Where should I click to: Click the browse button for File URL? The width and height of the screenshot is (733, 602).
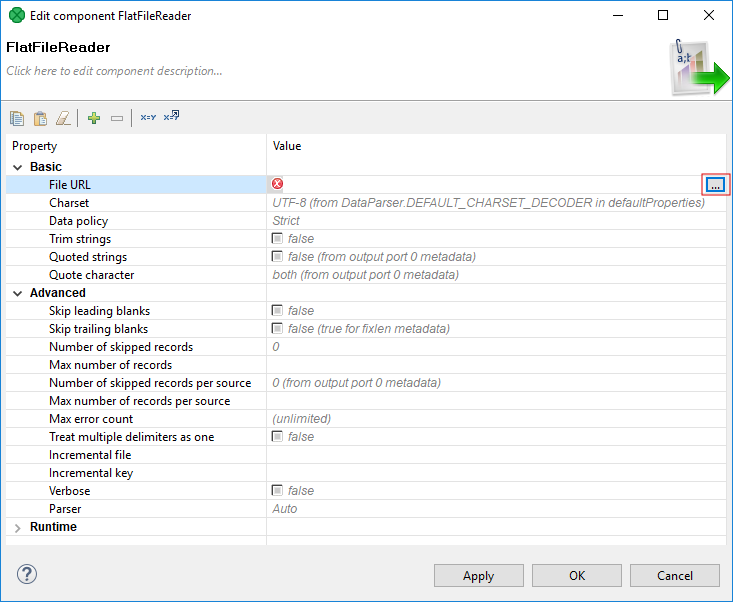715,185
